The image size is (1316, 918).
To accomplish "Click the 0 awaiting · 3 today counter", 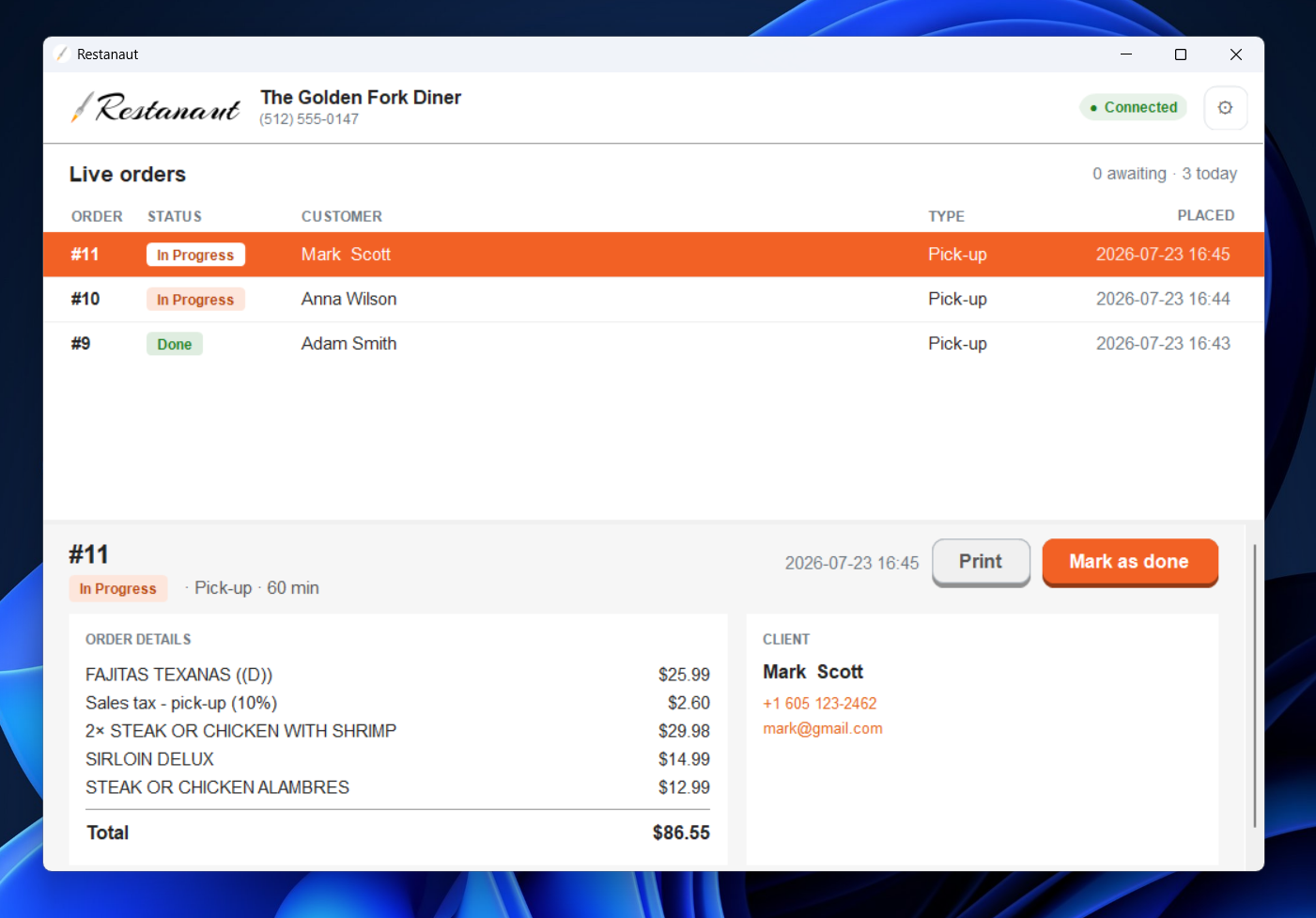I will pyautogui.click(x=1165, y=174).
